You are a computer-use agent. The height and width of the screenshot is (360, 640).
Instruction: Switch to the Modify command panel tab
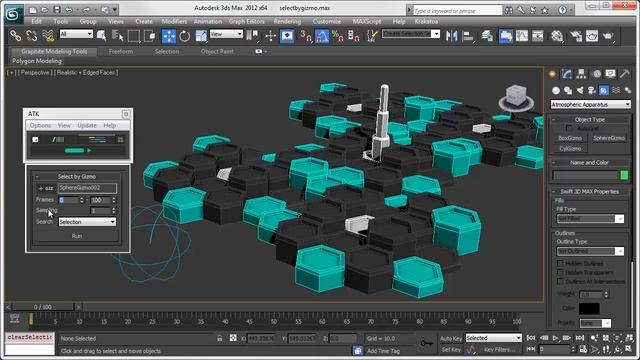coord(567,74)
